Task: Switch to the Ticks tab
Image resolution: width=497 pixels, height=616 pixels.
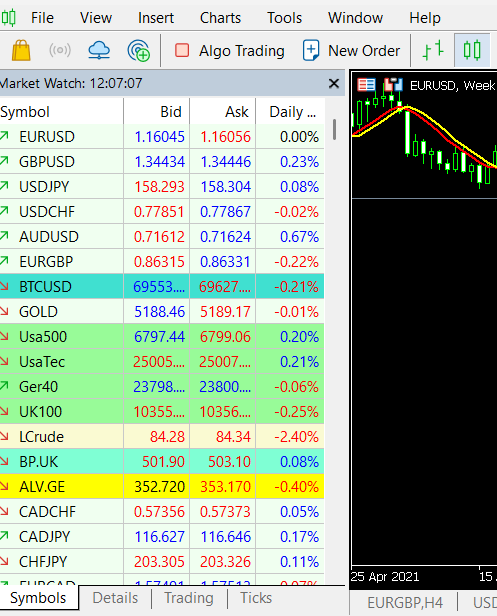Action: pos(256,598)
